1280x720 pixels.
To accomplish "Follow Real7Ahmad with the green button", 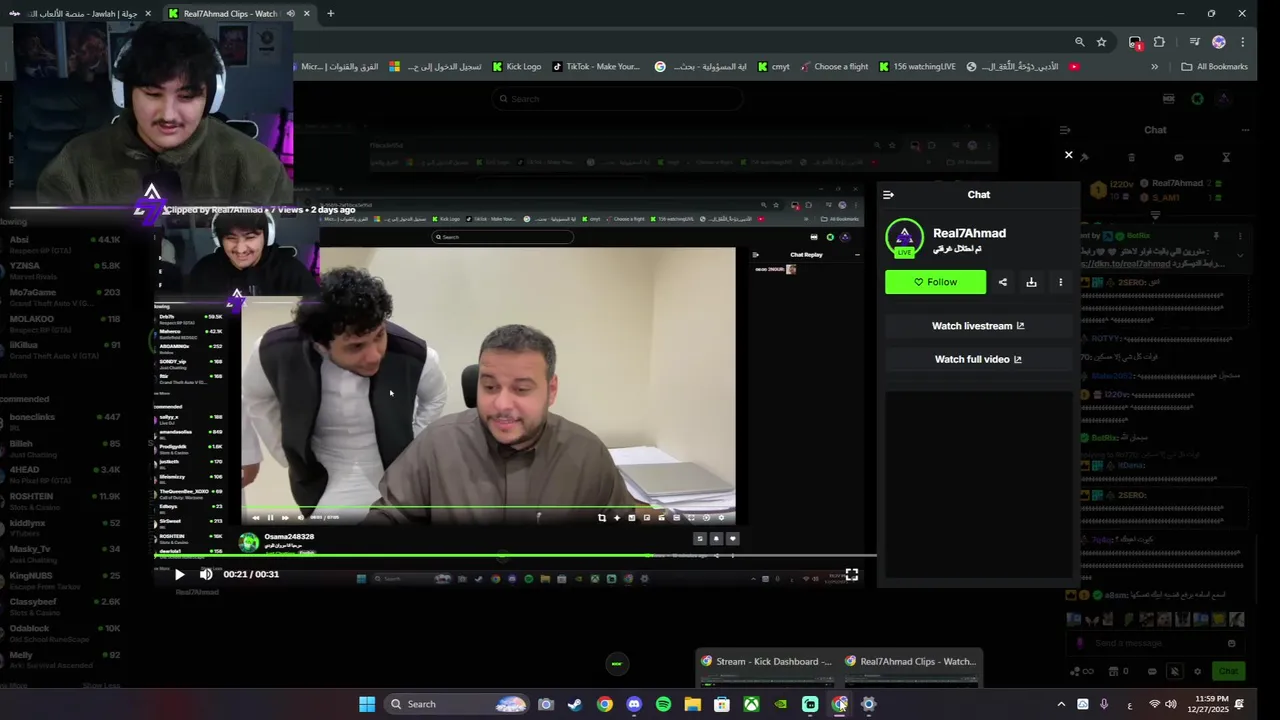I will coord(935,282).
